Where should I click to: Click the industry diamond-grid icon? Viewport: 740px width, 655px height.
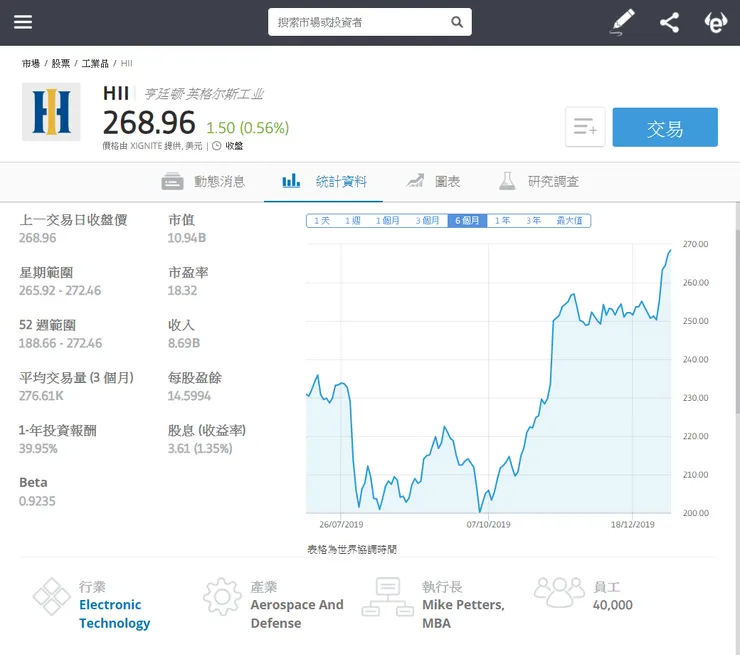(x=51, y=596)
